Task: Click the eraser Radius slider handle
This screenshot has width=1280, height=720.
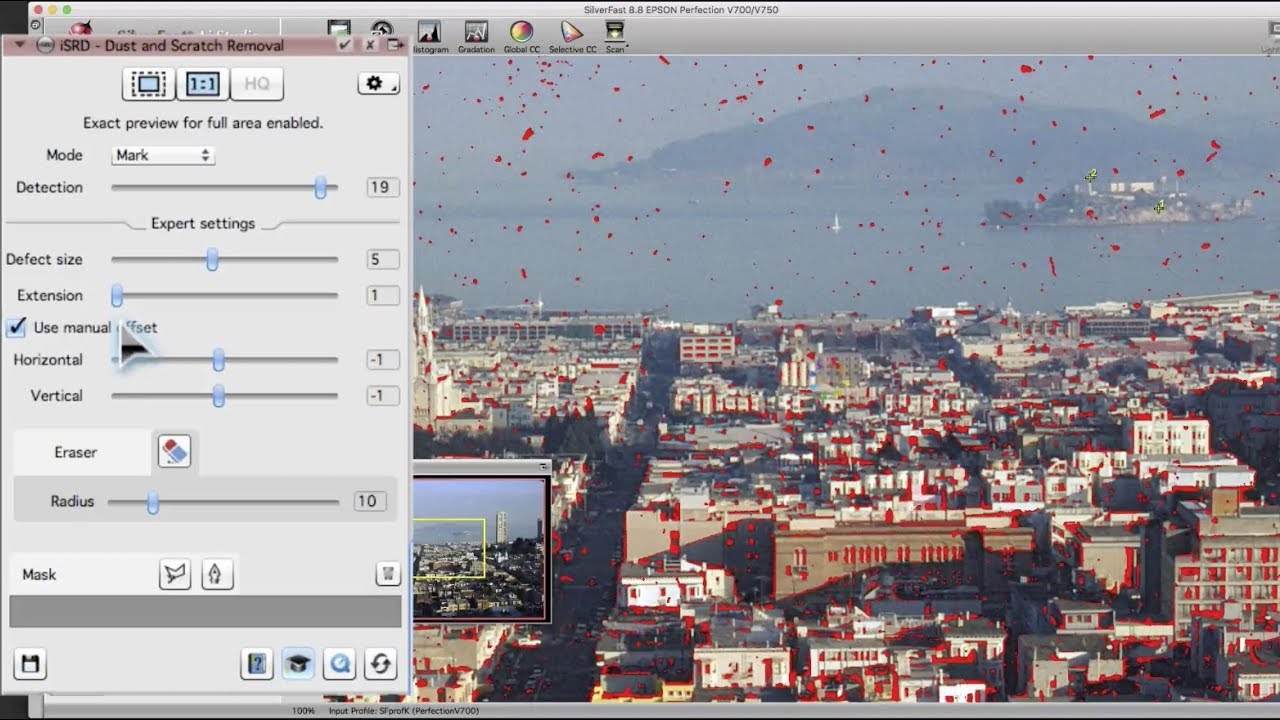Action: click(x=152, y=501)
